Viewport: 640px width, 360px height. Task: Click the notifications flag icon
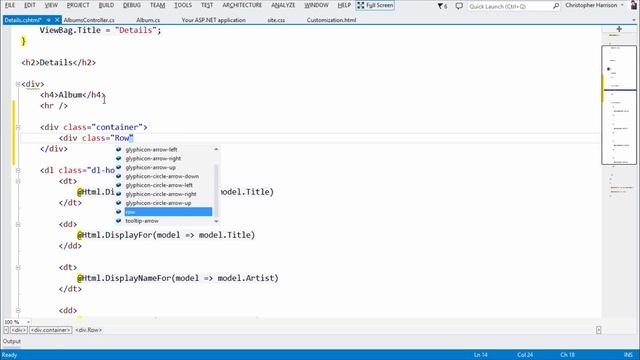(442, 6)
